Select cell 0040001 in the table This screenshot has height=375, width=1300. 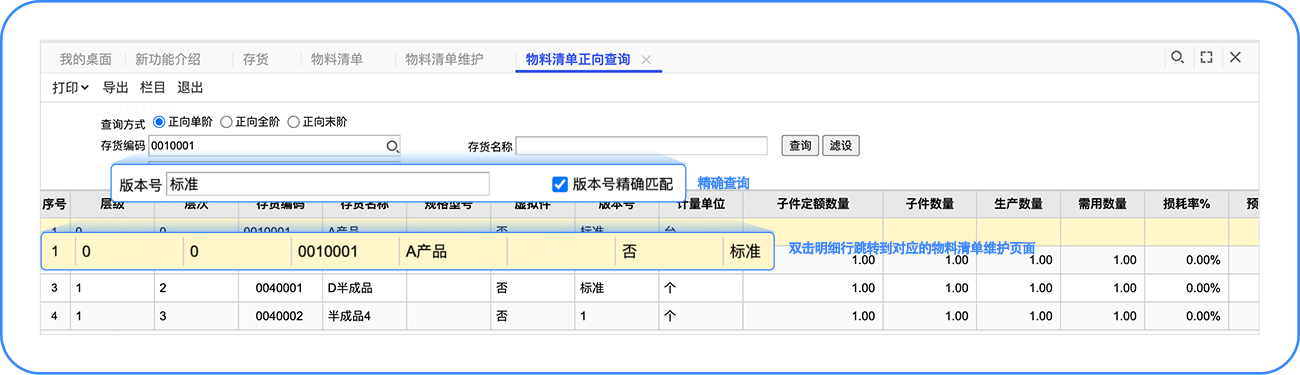281,288
